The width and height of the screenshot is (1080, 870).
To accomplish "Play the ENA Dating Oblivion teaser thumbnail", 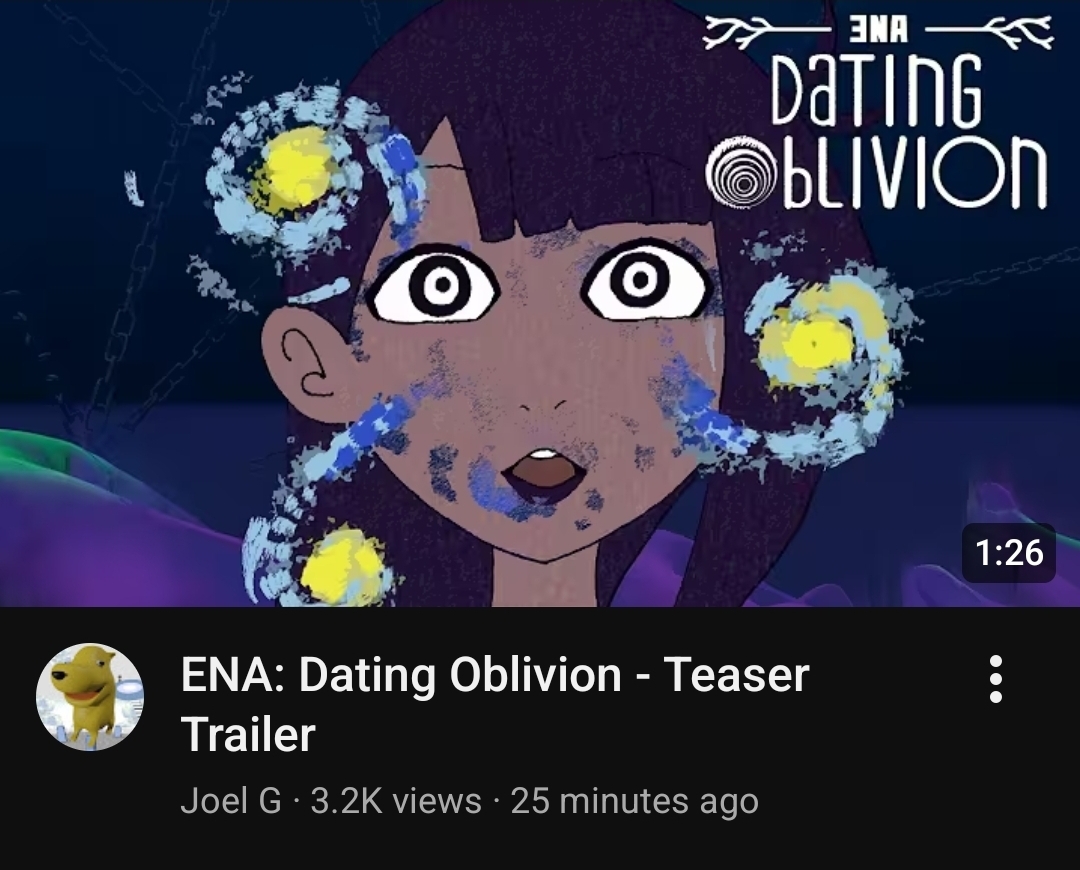I will (x=540, y=303).
